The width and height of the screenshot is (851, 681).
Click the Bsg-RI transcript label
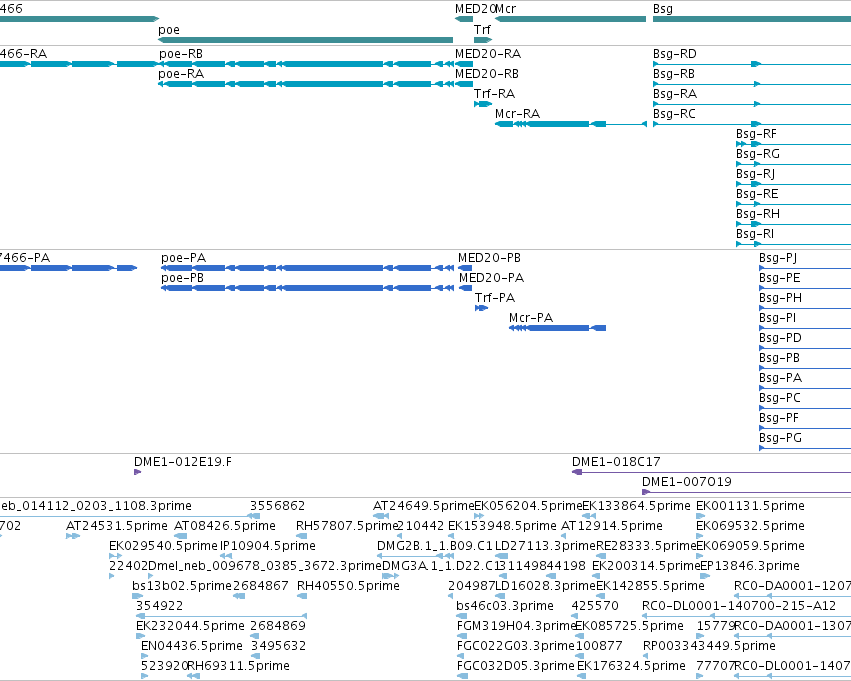click(x=755, y=234)
